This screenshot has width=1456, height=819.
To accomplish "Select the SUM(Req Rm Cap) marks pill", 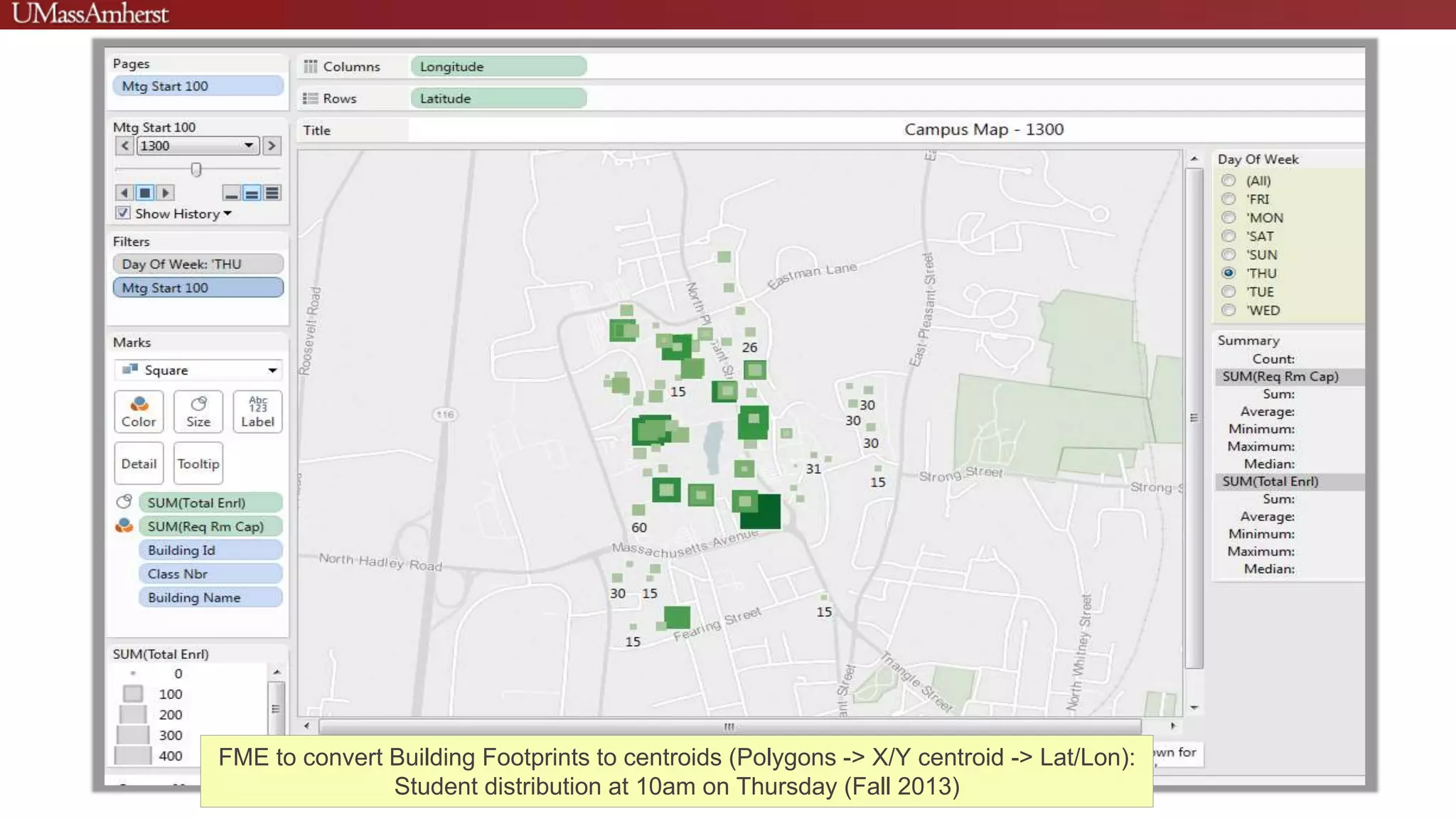I will click(x=210, y=526).
